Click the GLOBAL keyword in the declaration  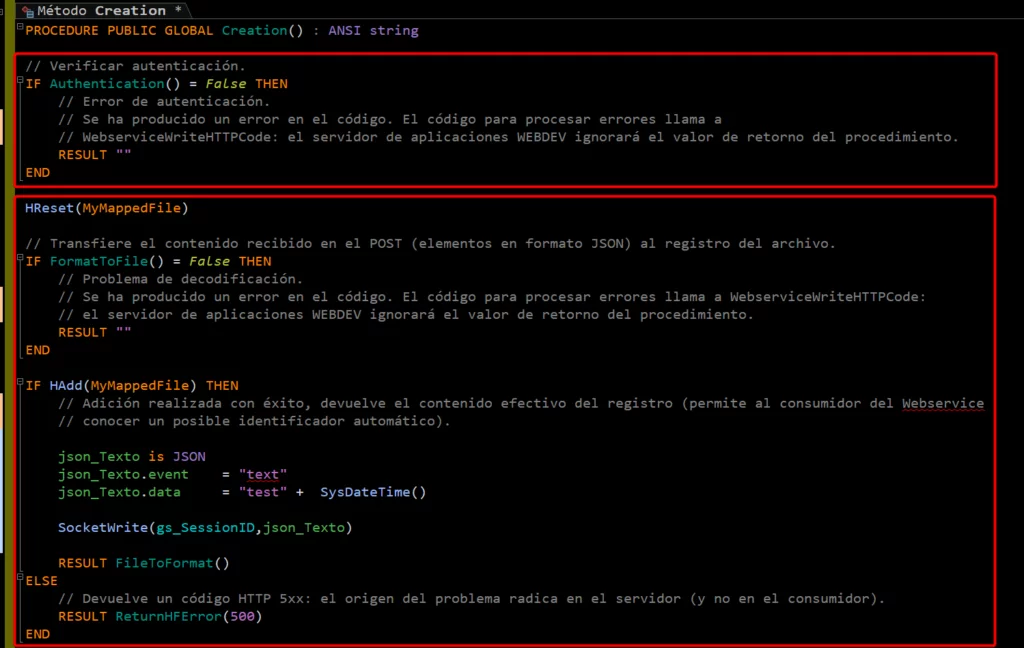pos(189,30)
